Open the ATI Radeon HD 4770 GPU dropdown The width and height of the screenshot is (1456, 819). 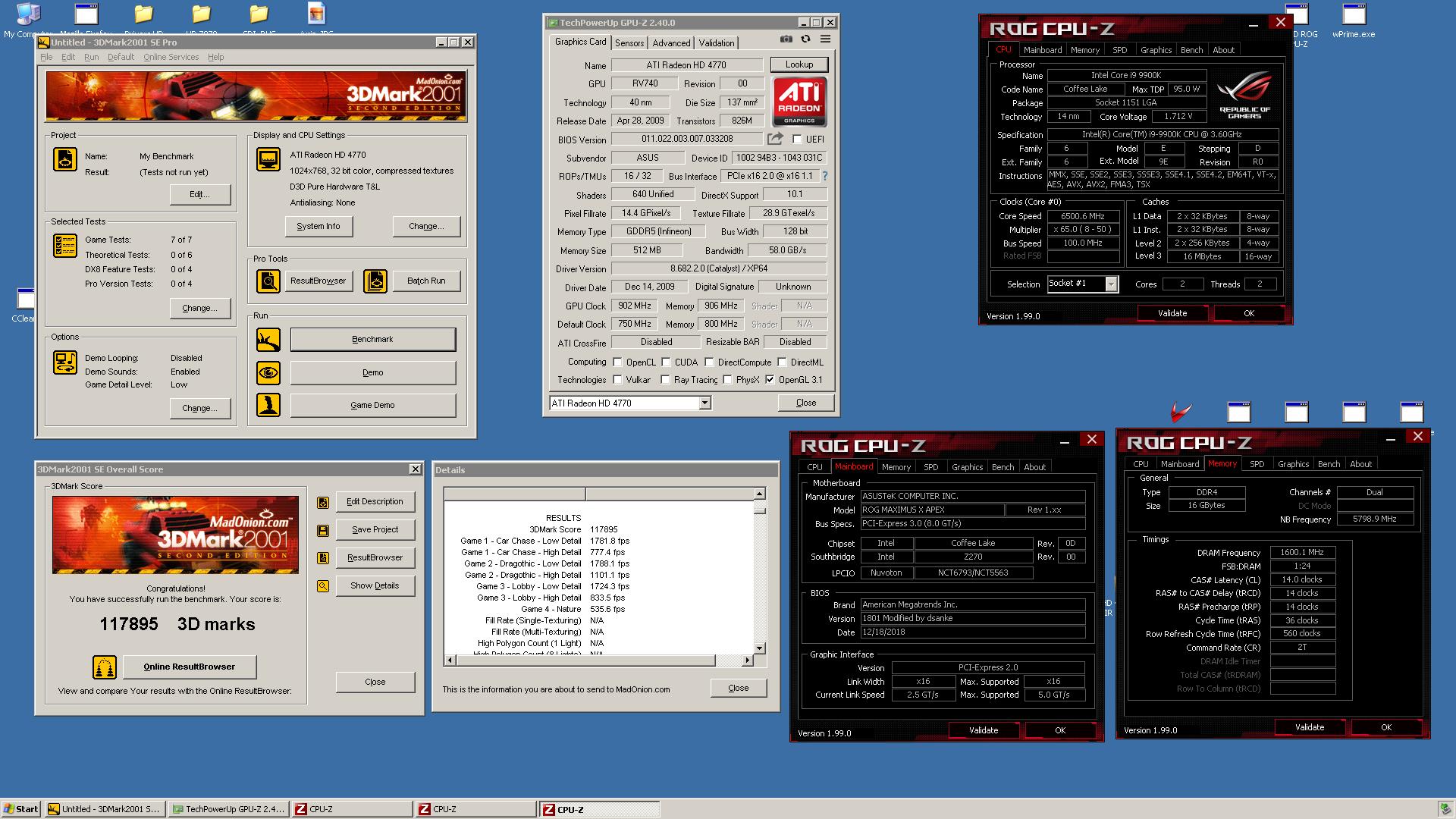click(704, 403)
